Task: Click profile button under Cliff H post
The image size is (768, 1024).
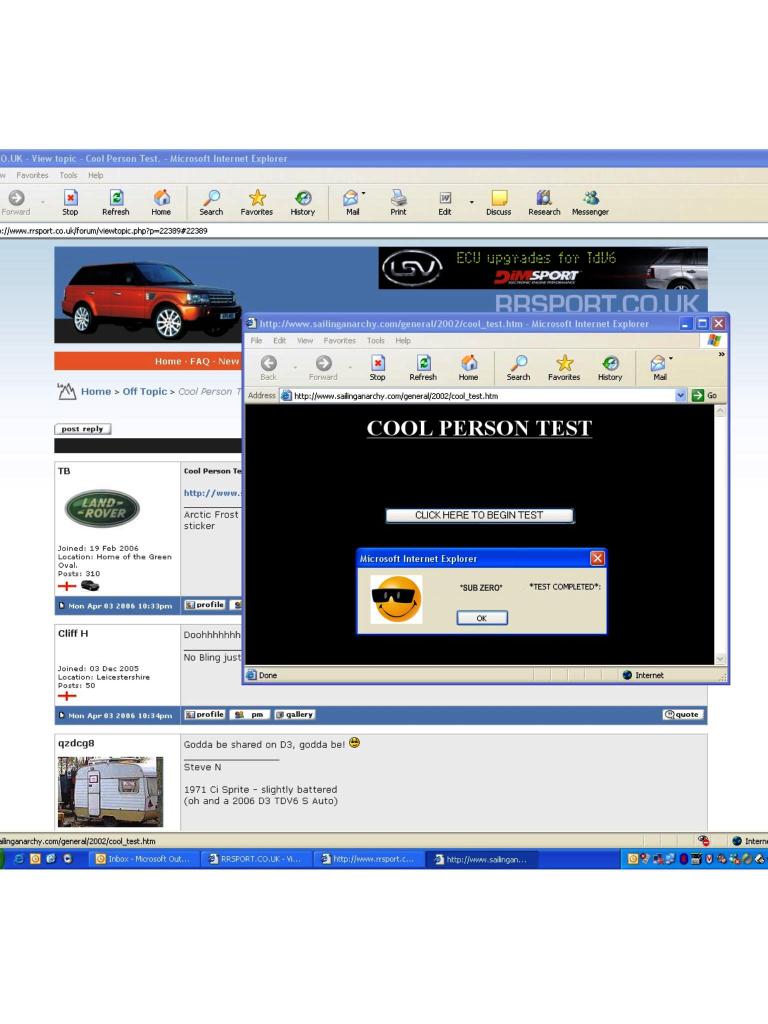Action: 205,714
